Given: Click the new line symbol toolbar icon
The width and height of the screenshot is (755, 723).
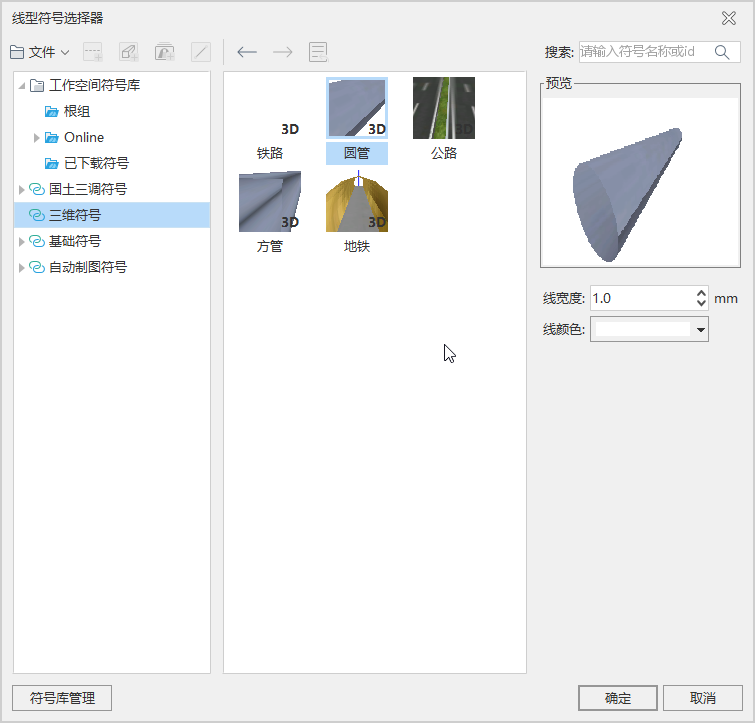Looking at the screenshot, I should click(x=93, y=52).
